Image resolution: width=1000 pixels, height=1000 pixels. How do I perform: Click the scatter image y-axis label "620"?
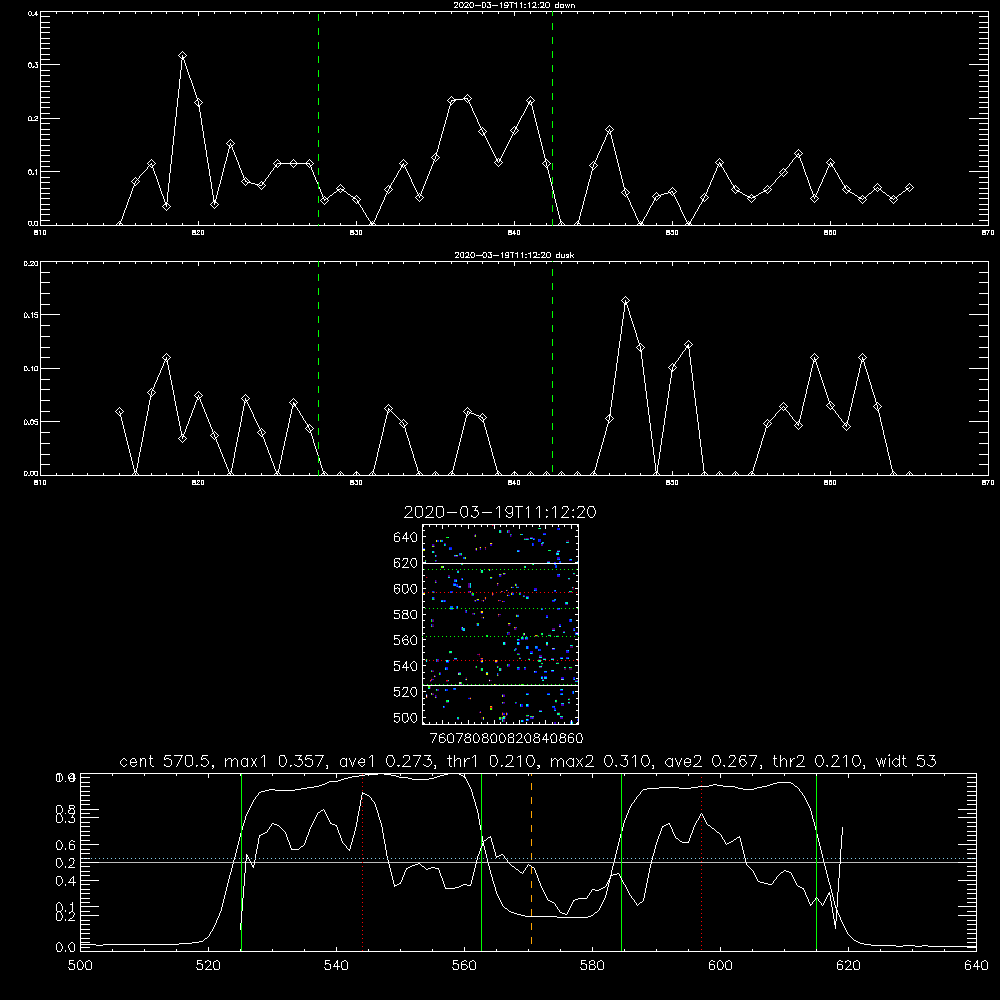click(x=406, y=563)
